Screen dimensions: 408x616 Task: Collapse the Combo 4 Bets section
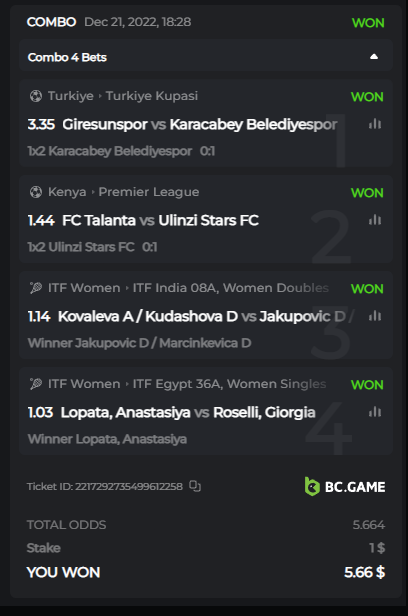click(374, 57)
